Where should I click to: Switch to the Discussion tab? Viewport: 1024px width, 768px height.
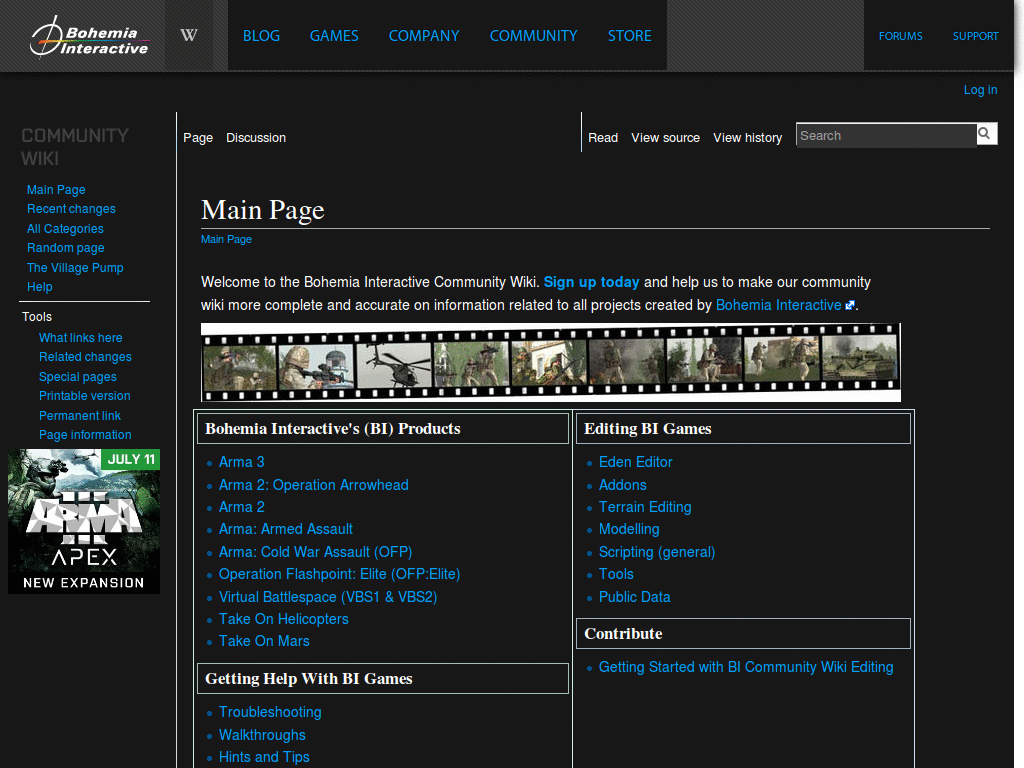(x=256, y=138)
